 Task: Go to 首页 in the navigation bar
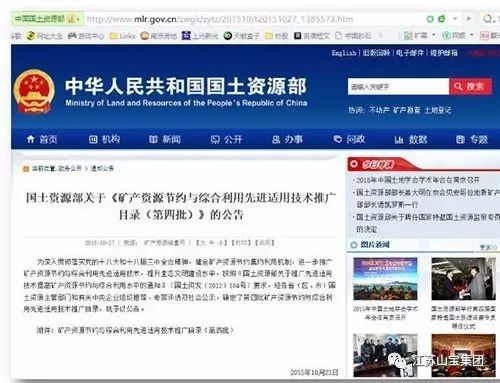tap(42, 139)
